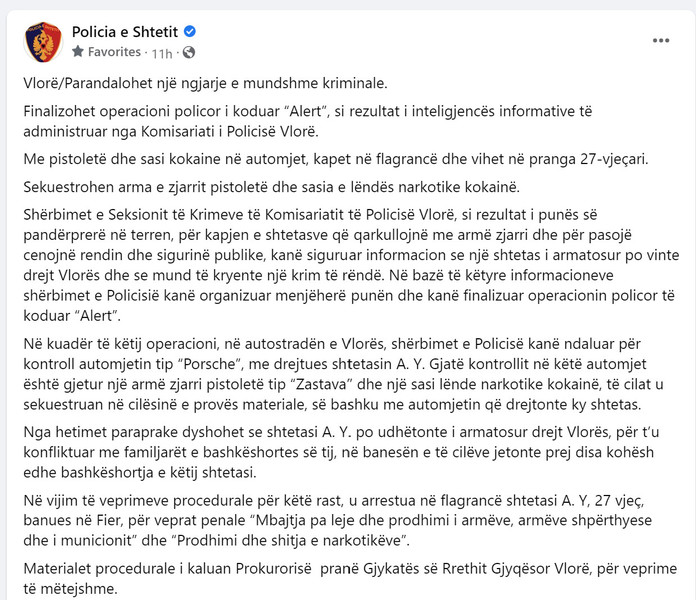The height and width of the screenshot is (600, 696).
Task: Click the Policia e Shtetit profile avatar
Action: click(43, 42)
